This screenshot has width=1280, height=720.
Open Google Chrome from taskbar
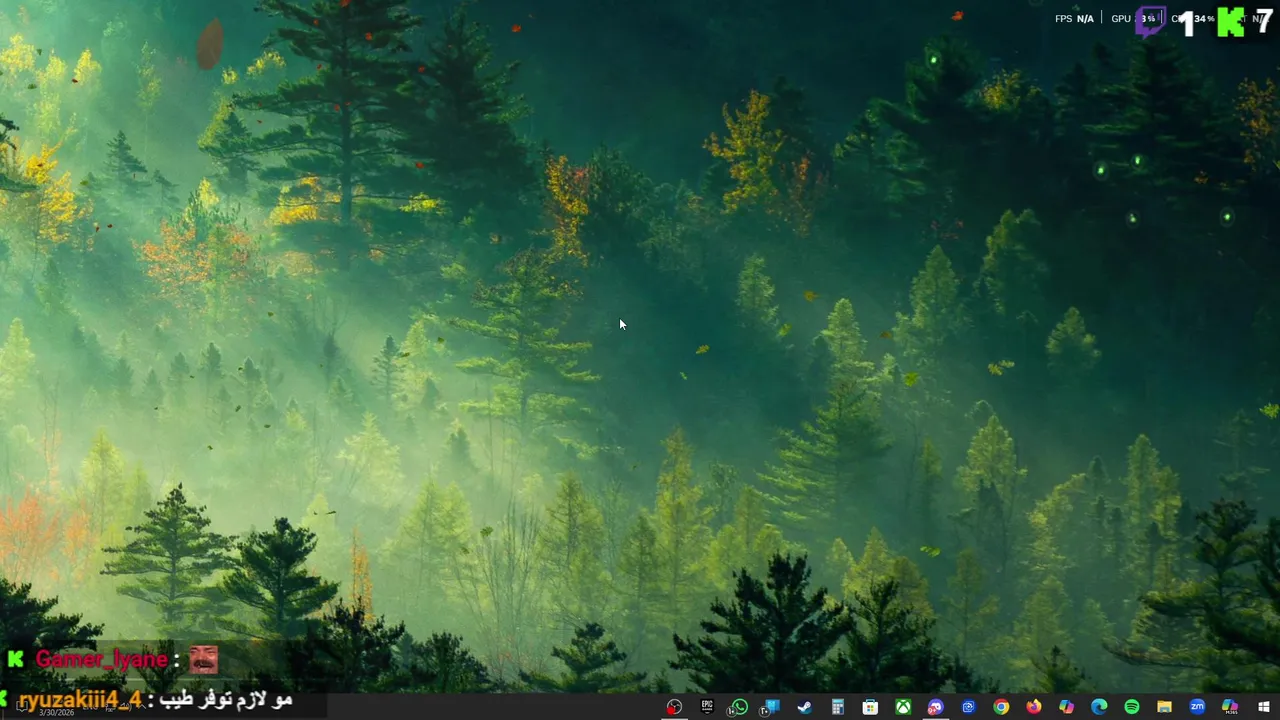[x=1001, y=707]
